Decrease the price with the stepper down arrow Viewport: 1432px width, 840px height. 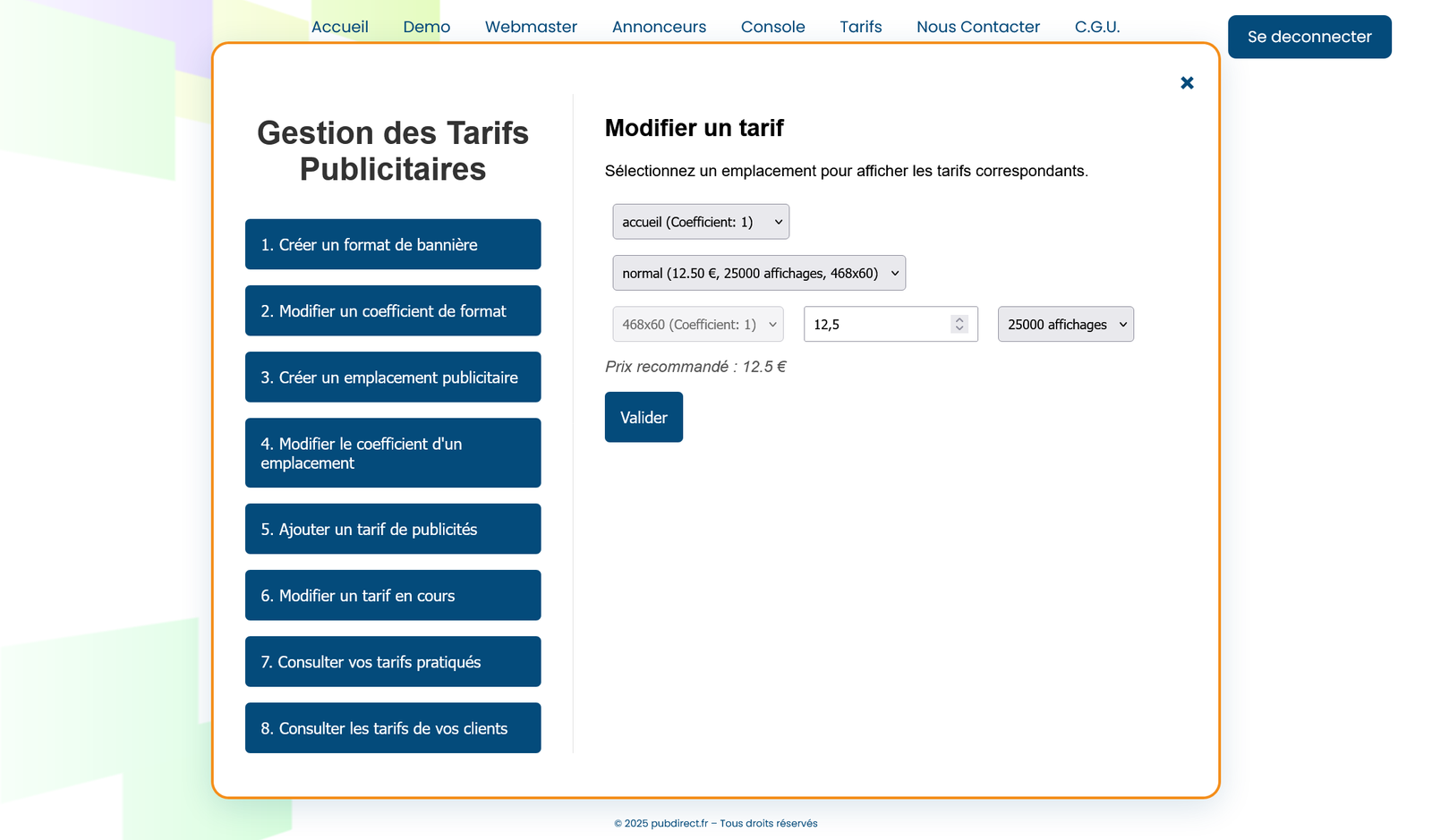tap(959, 329)
